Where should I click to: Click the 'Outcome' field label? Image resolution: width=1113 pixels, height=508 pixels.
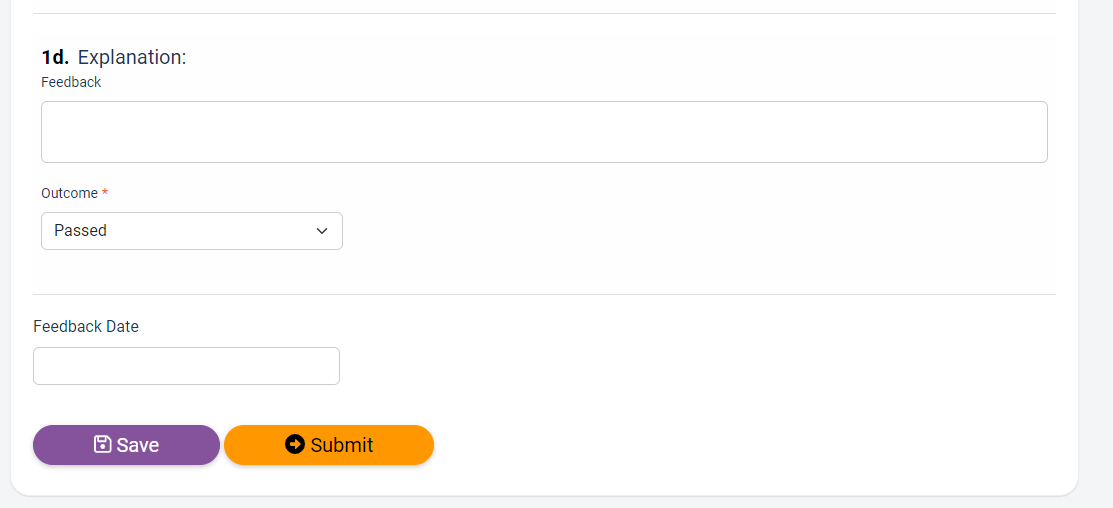click(70, 193)
